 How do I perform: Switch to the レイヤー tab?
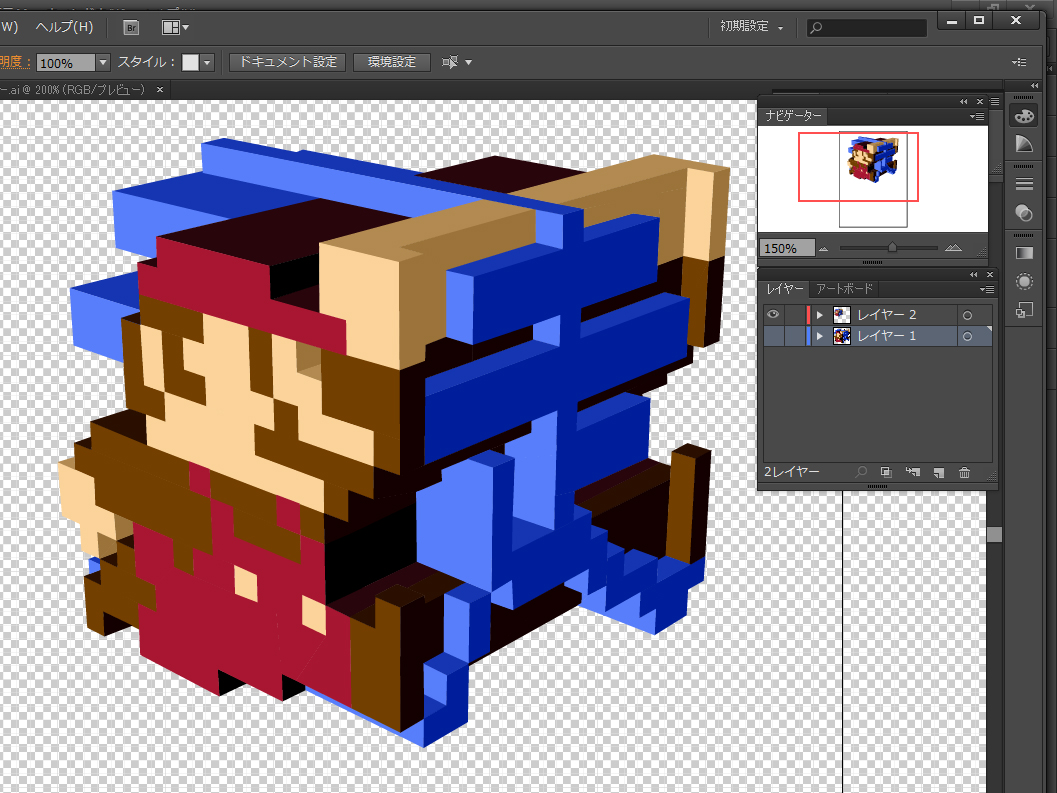[x=785, y=289]
